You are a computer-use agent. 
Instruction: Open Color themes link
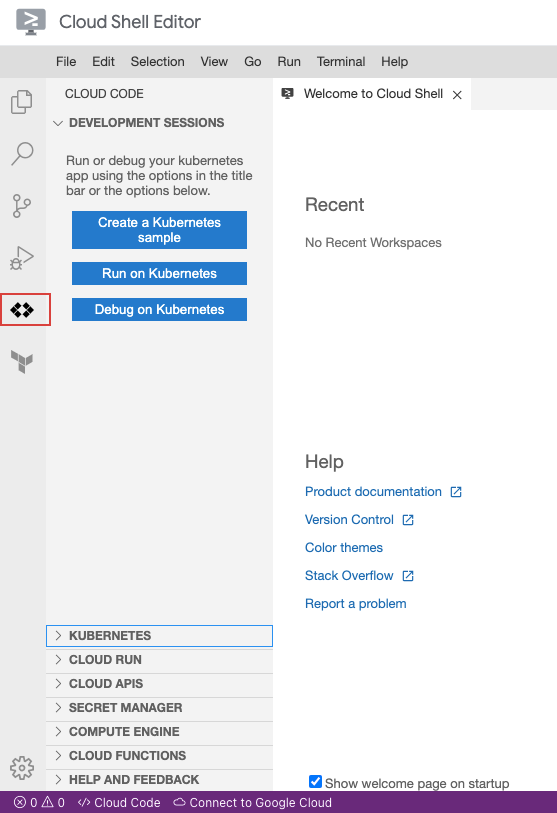click(x=344, y=548)
